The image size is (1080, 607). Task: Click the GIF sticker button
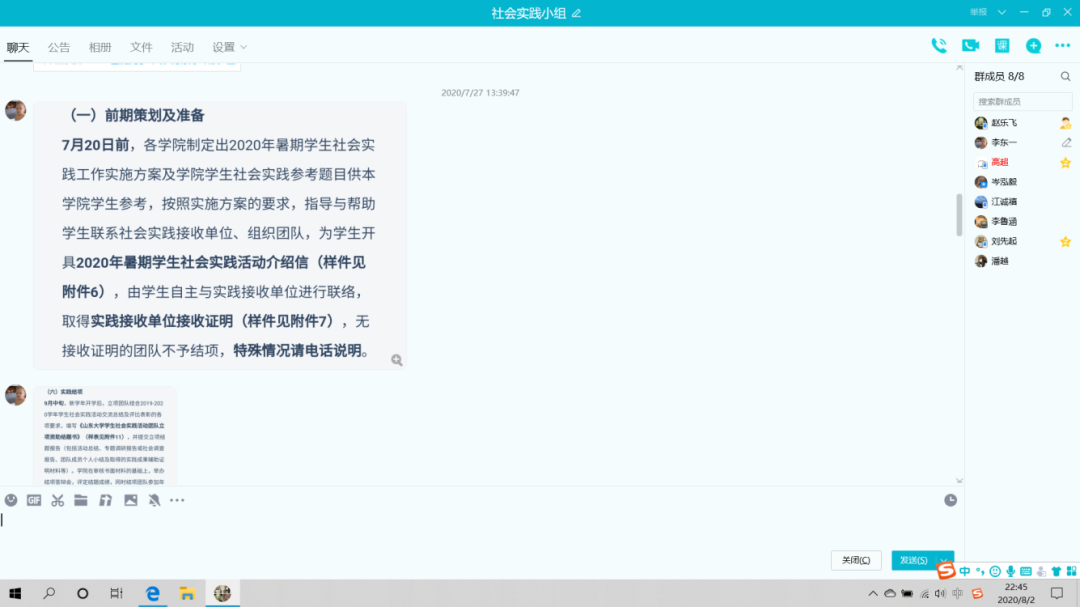(34, 500)
